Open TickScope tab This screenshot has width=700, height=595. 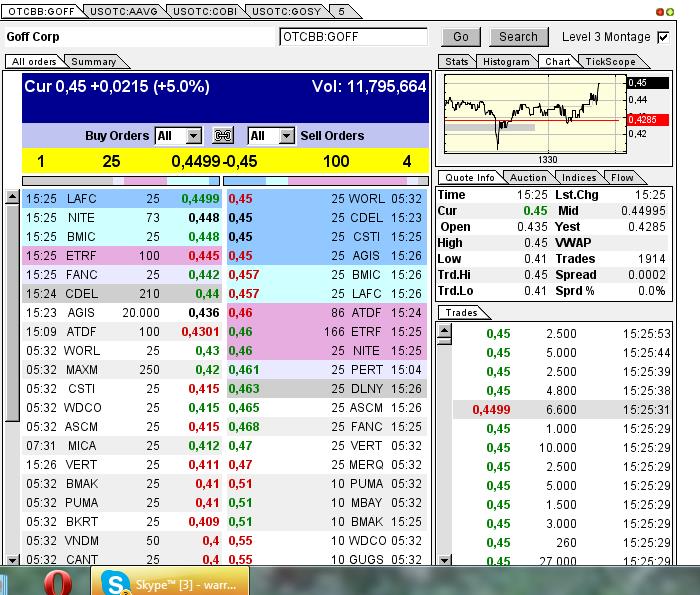[610, 62]
